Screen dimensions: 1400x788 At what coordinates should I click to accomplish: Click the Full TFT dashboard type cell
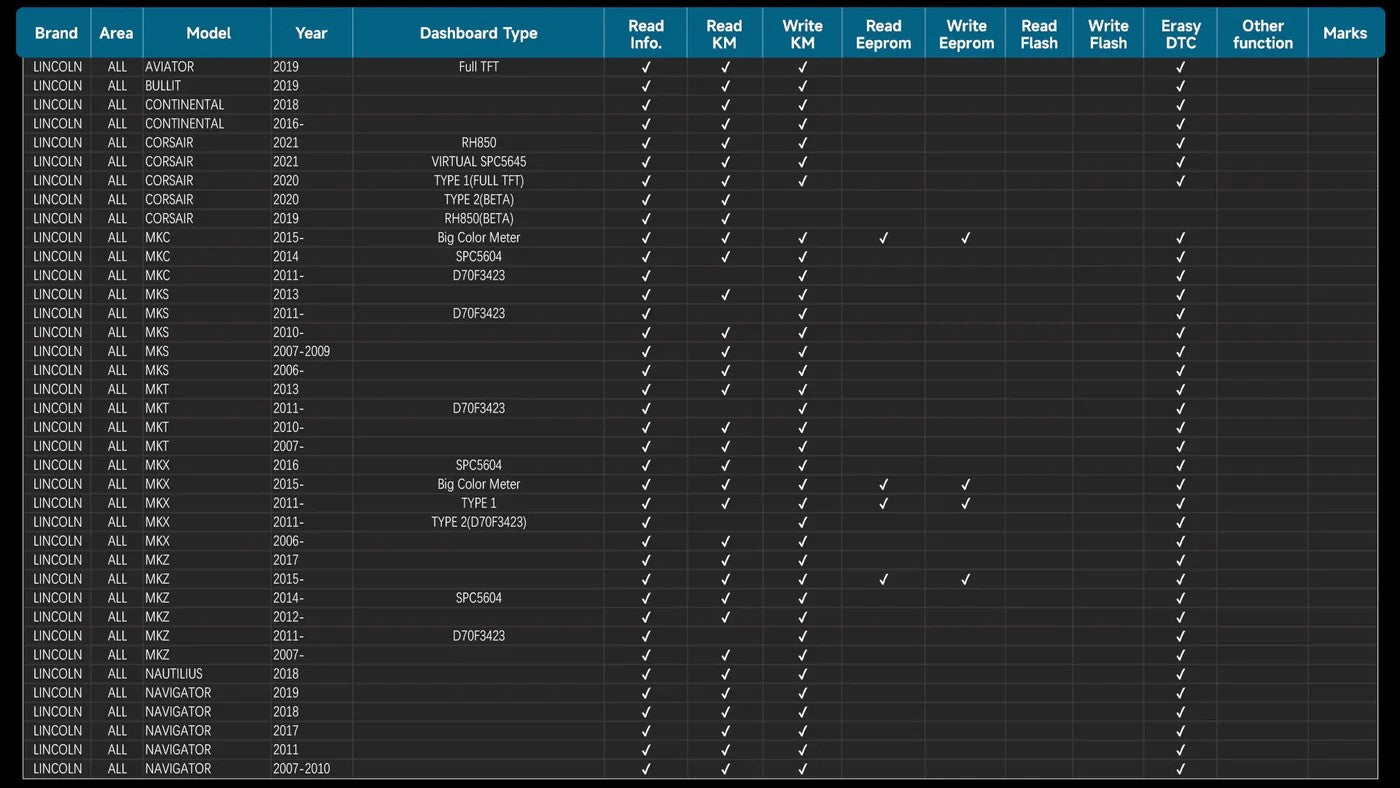(x=478, y=67)
